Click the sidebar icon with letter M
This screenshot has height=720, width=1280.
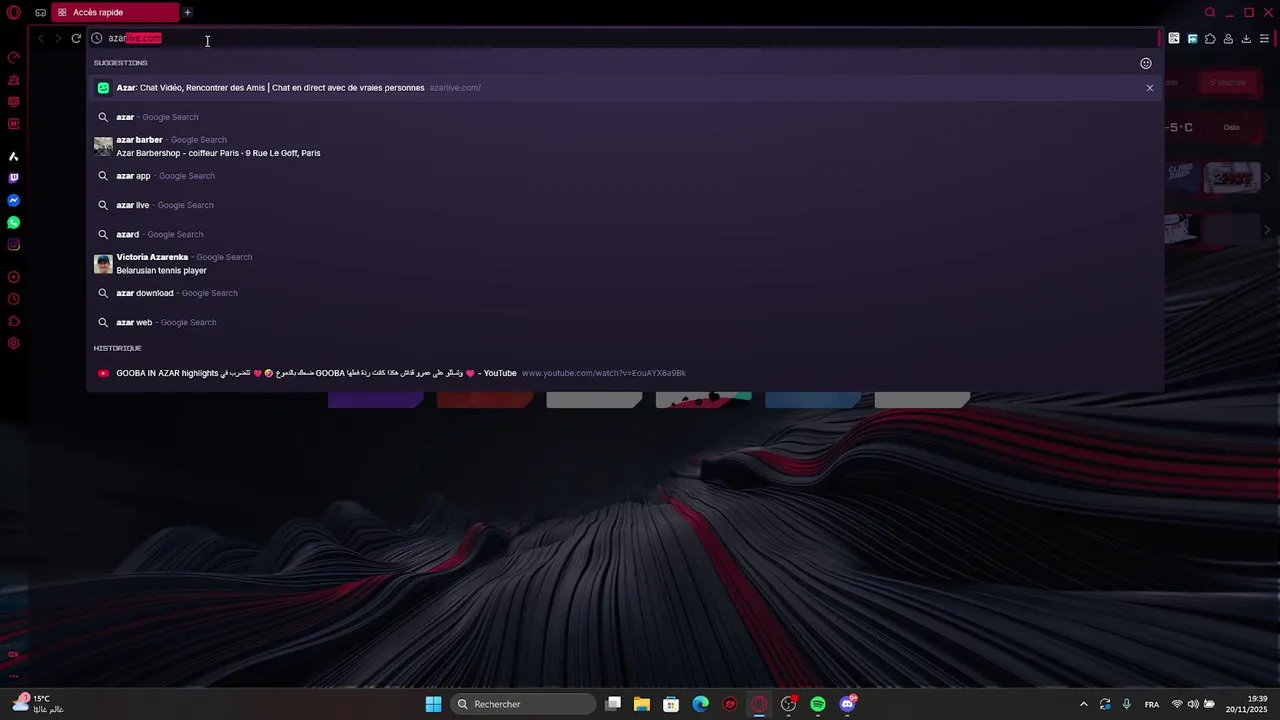coord(14,124)
